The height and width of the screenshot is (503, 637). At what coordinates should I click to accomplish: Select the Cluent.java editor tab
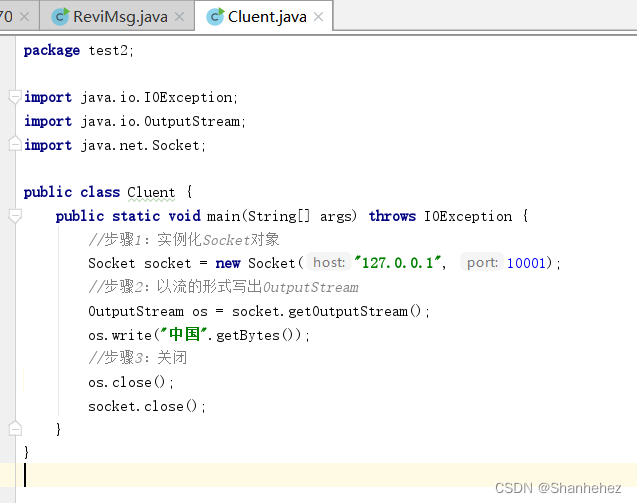(264, 17)
